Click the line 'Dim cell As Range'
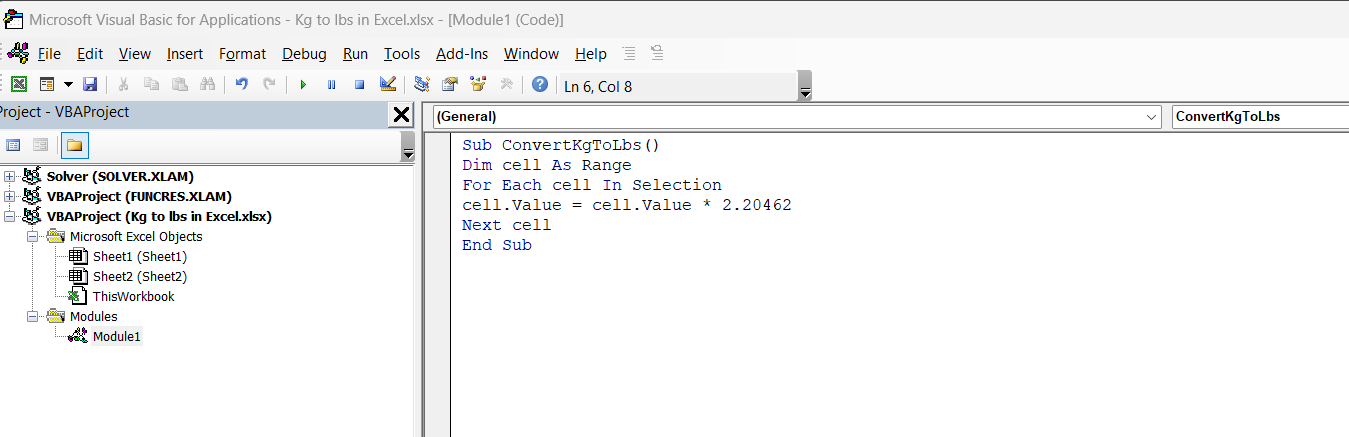Image resolution: width=1349 pixels, height=437 pixels. 547,165
